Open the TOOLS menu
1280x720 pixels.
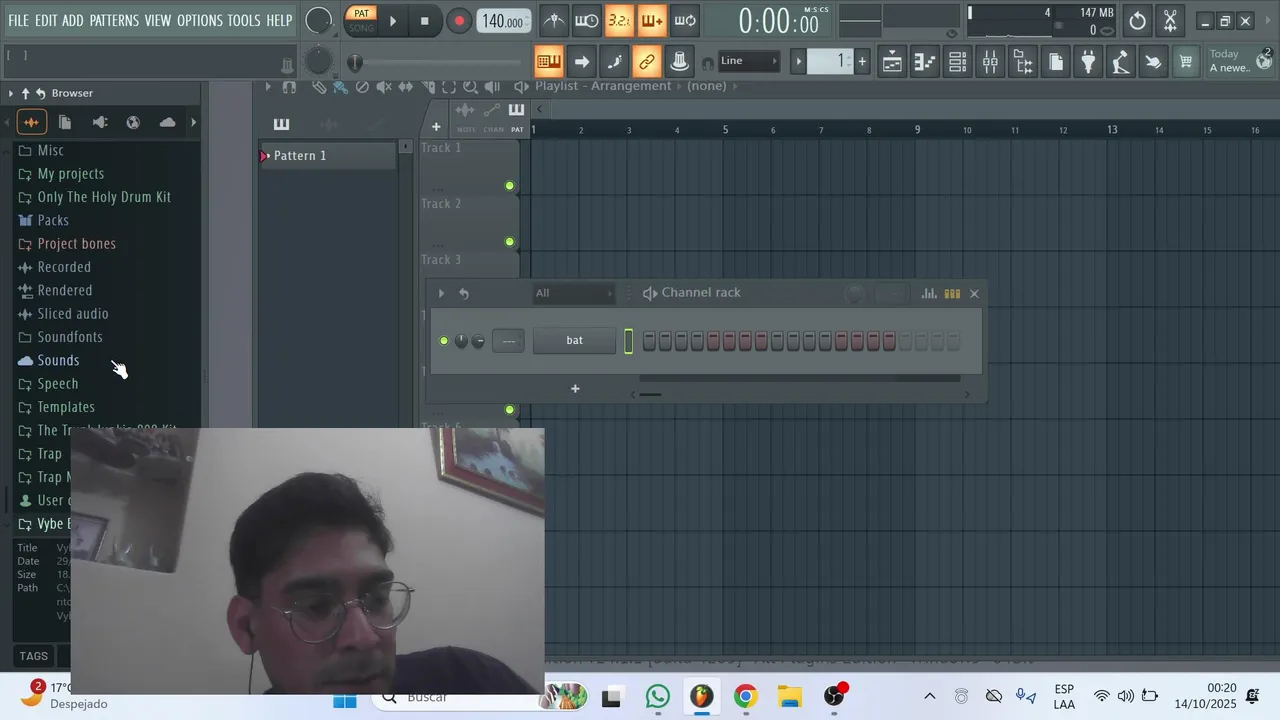(x=244, y=20)
